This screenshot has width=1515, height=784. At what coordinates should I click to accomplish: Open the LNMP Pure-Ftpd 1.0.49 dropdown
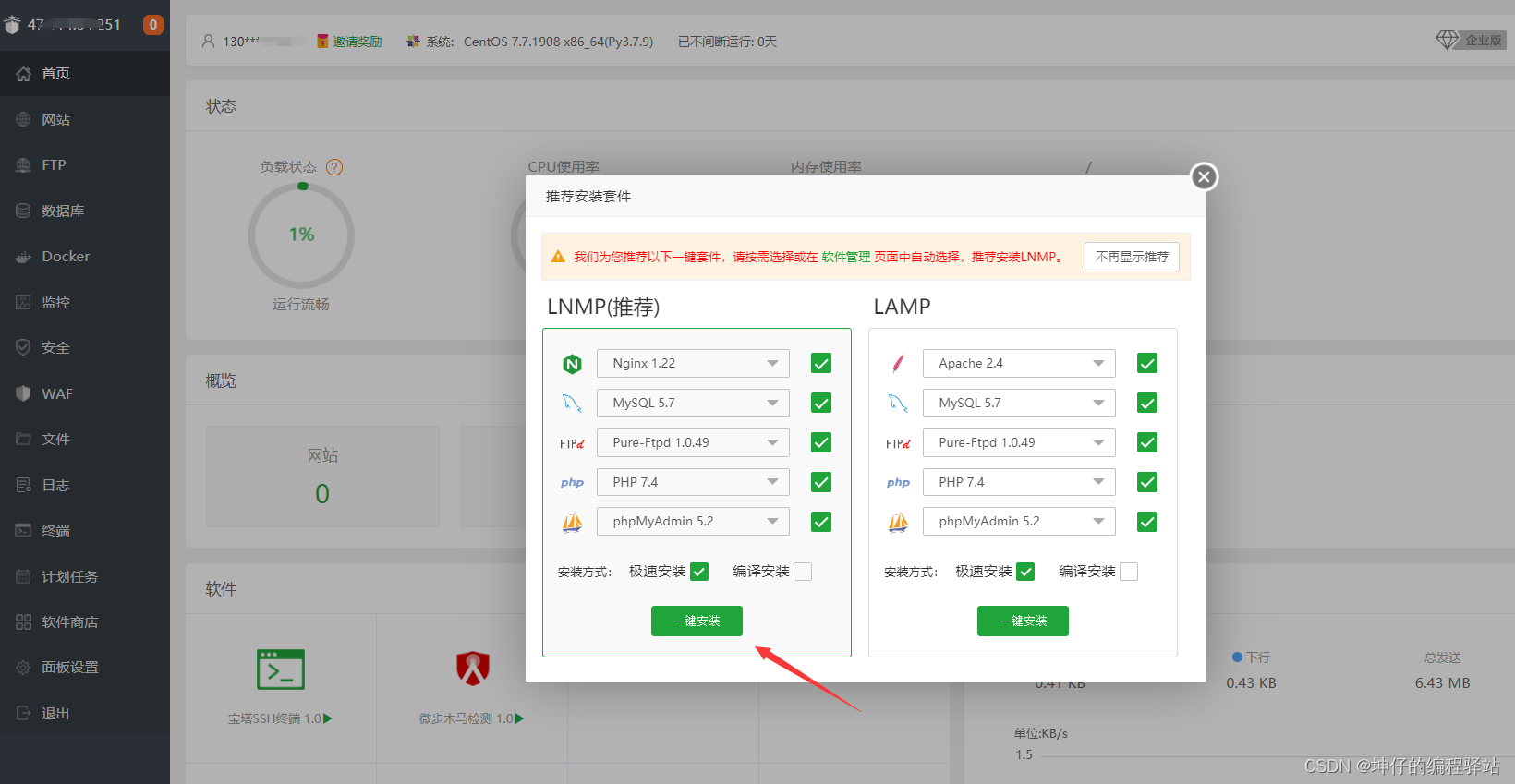pyautogui.click(x=693, y=443)
